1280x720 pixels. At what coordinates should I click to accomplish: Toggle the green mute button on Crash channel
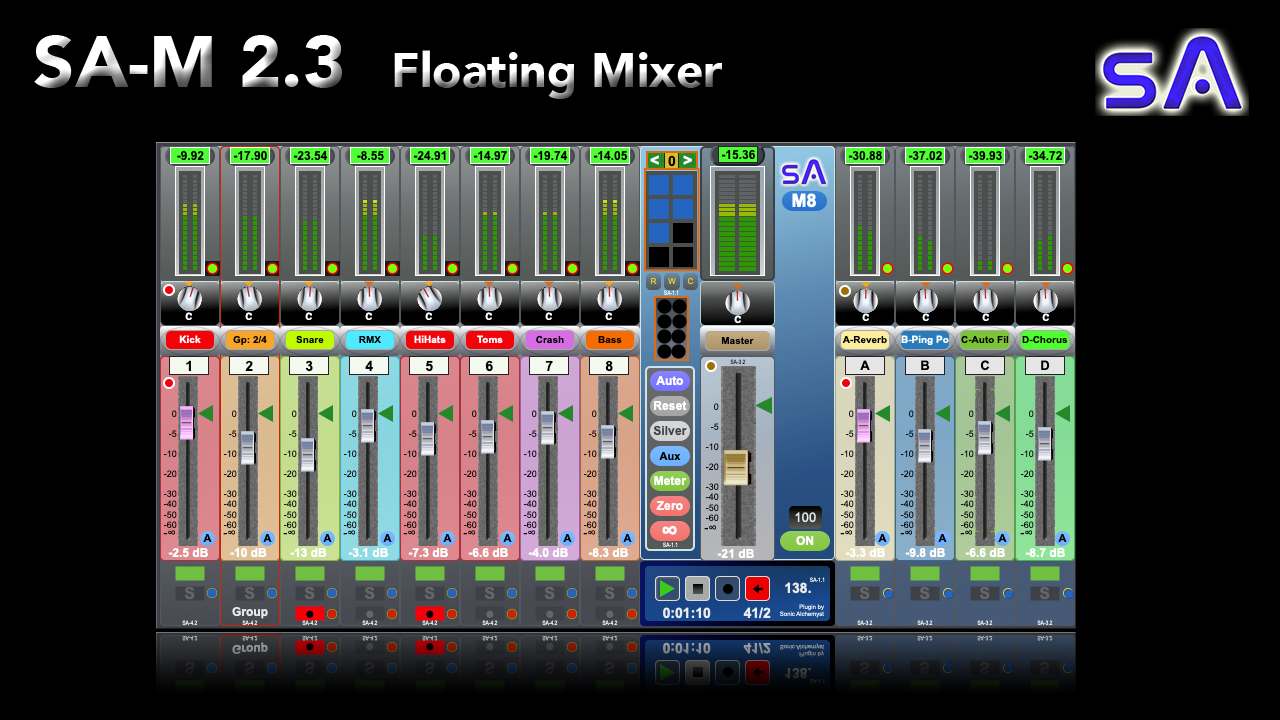[x=549, y=574]
